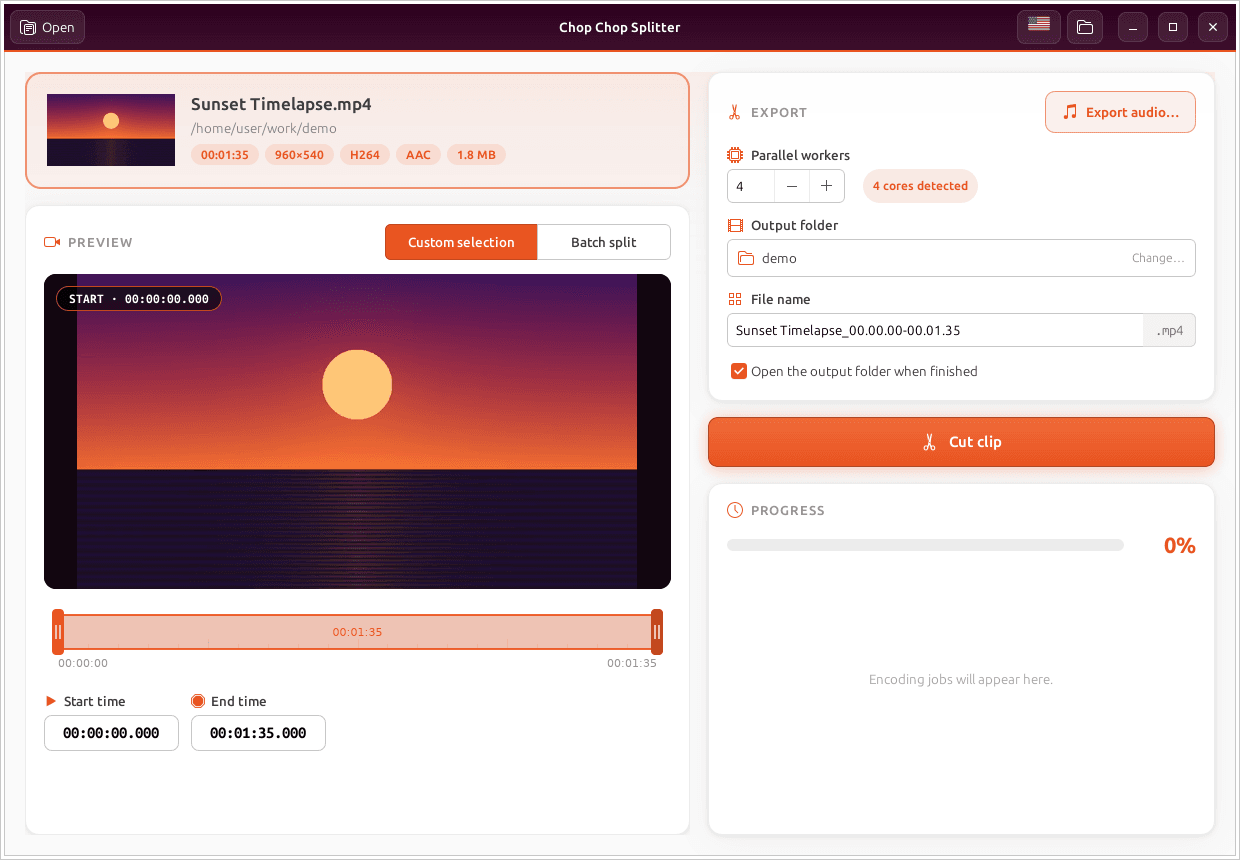Click the scissors icon beside EXPORT
The image size is (1240, 860).
coord(734,112)
